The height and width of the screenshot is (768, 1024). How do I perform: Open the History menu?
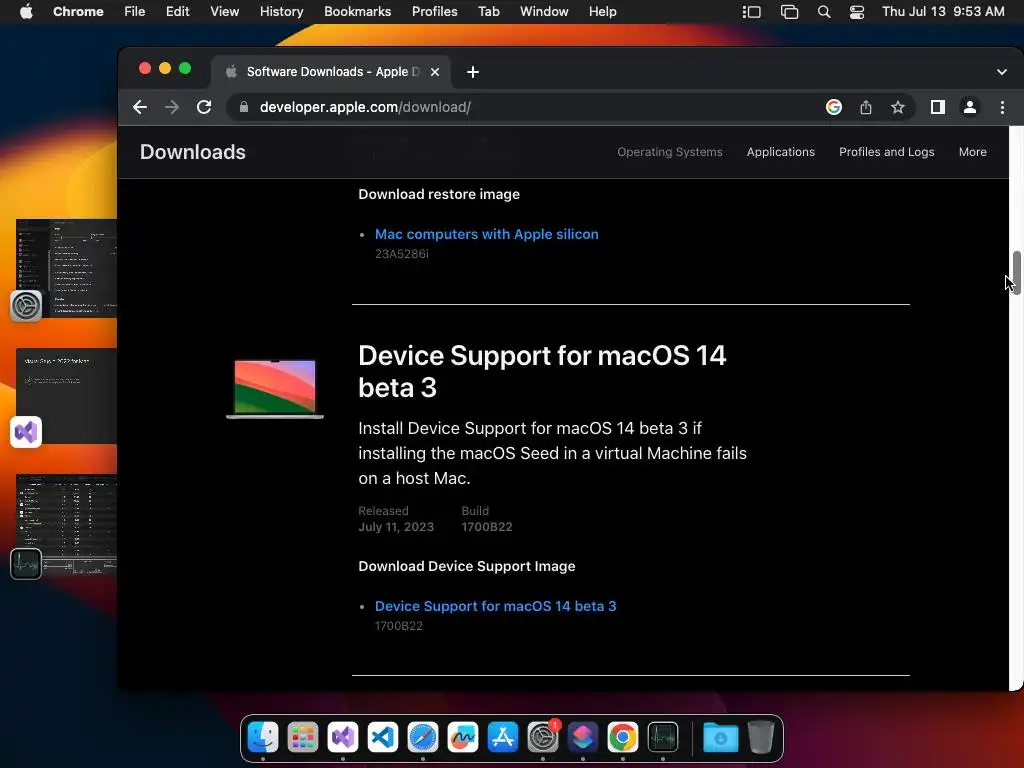pyautogui.click(x=281, y=12)
